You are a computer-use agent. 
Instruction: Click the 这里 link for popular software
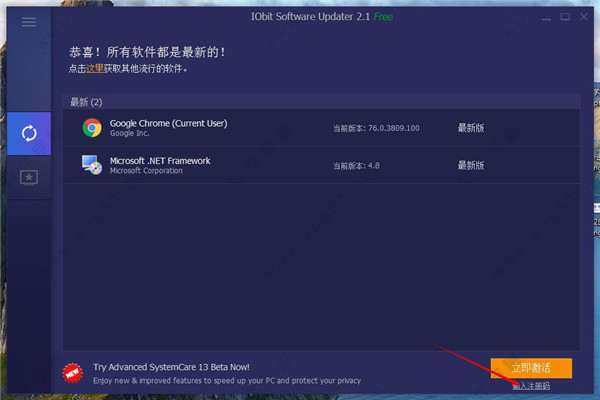tap(93, 69)
